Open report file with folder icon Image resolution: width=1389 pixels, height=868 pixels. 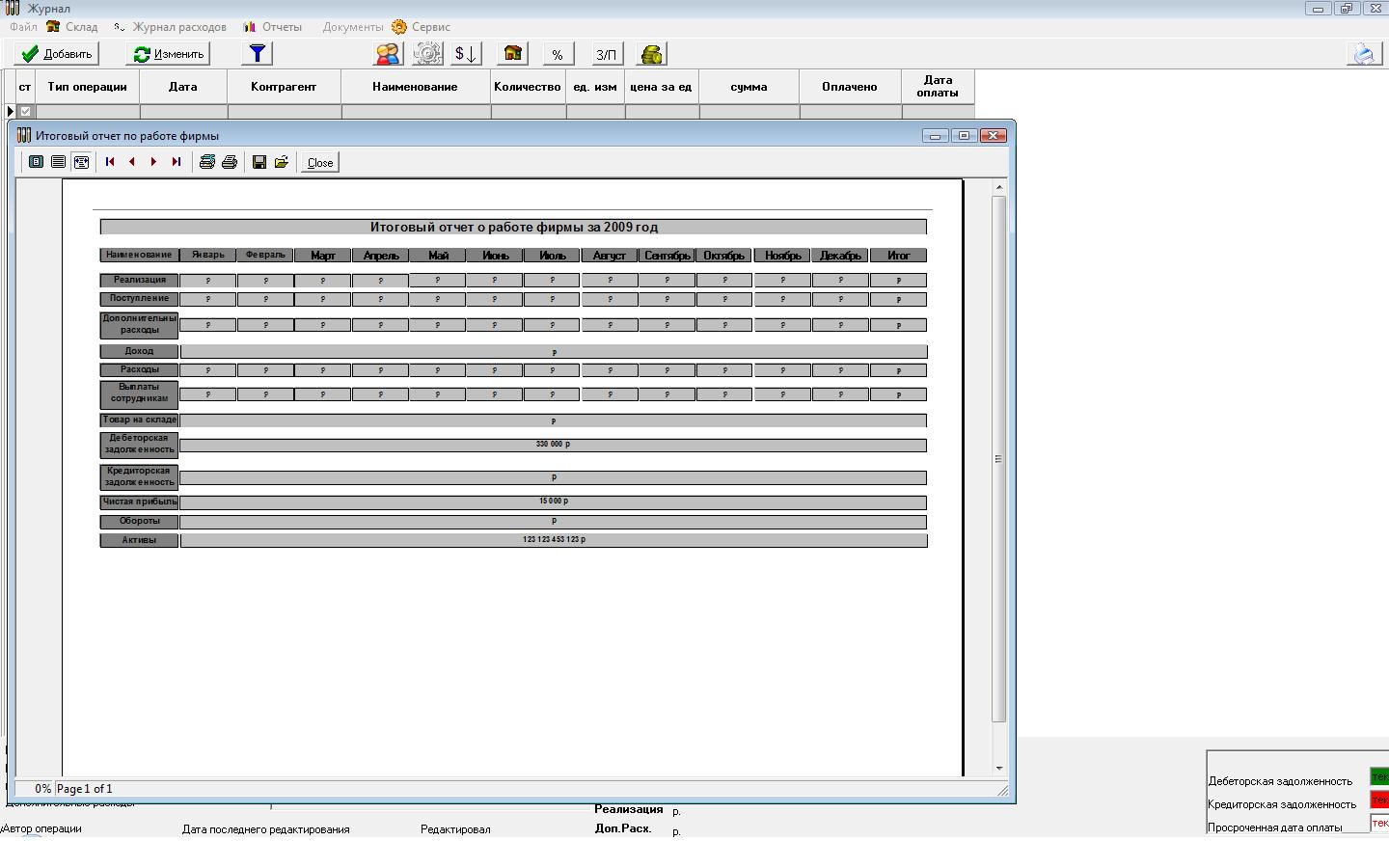coord(282,162)
